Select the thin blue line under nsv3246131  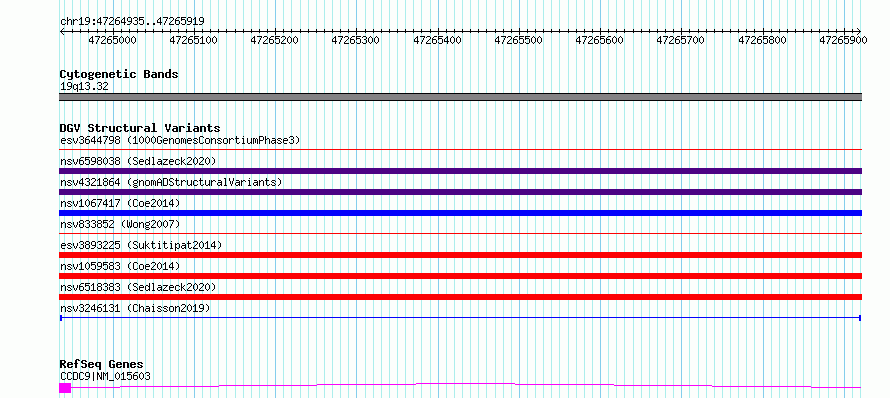(460, 318)
